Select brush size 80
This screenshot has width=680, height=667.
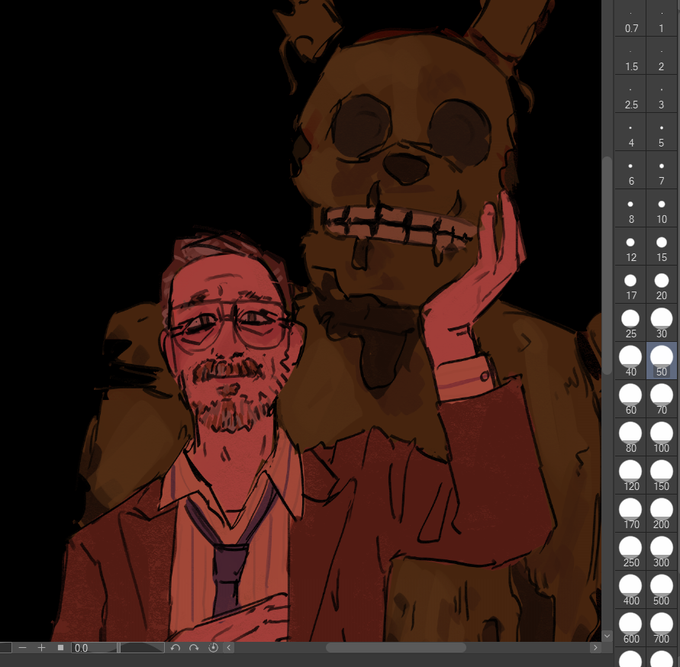(x=631, y=438)
